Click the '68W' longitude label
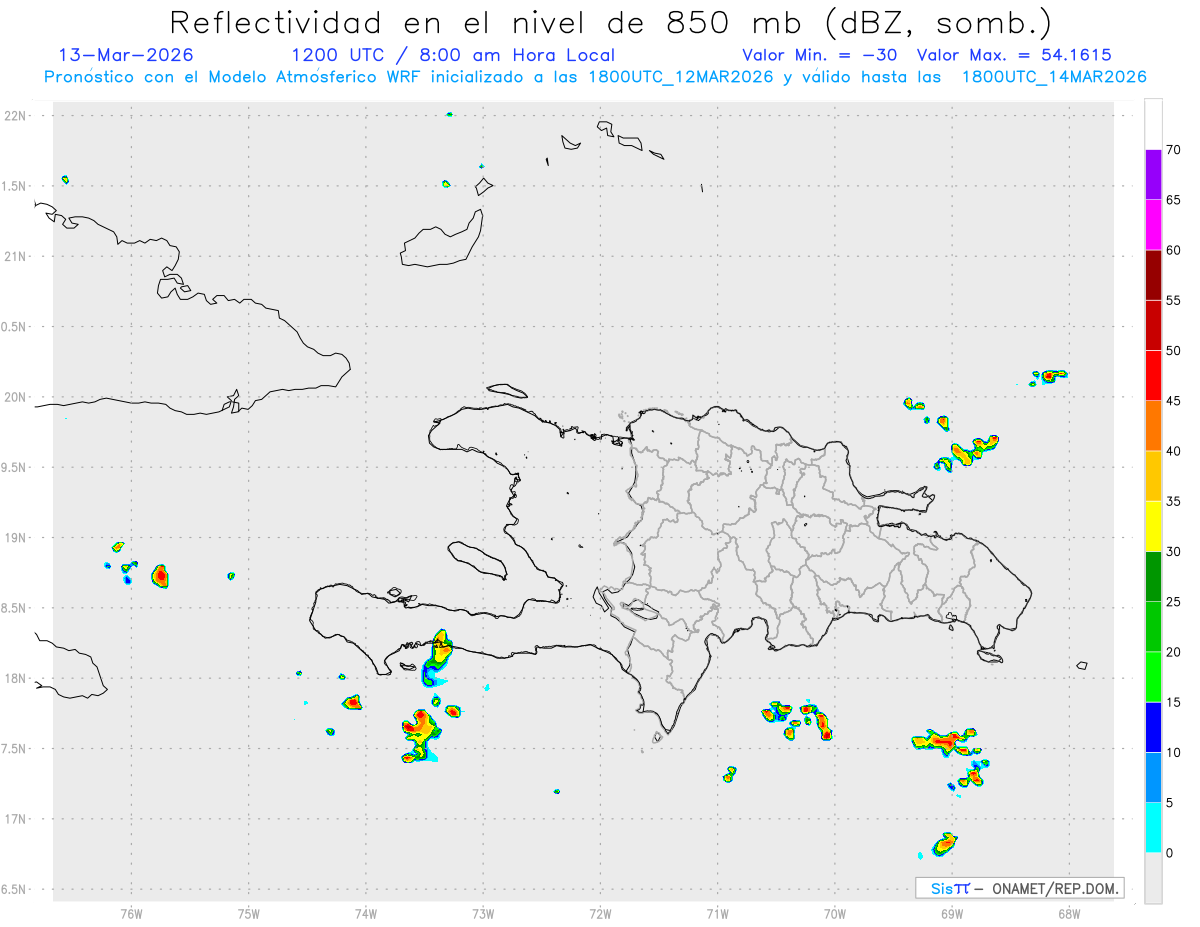Image resolution: width=1200 pixels, height=927 pixels. click(1069, 913)
